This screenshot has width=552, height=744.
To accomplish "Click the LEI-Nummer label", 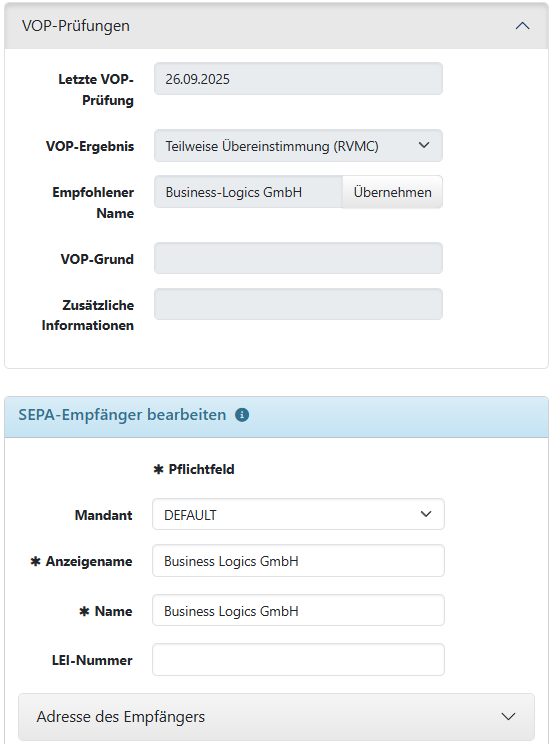I will pyautogui.click(x=92, y=660).
